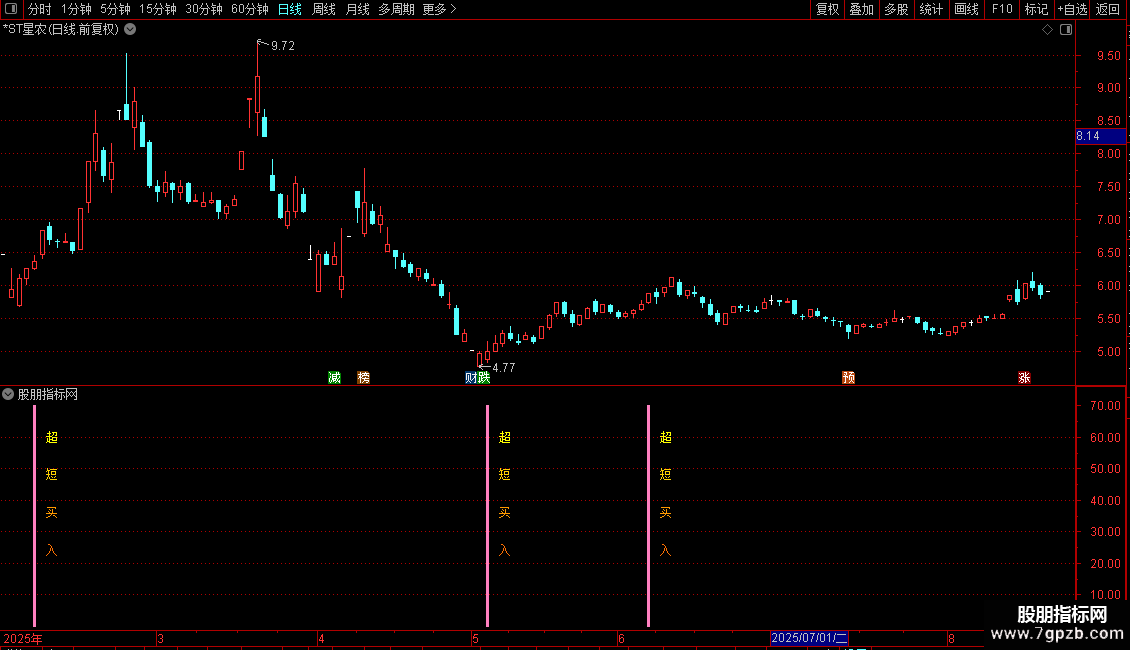The height and width of the screenshot is (650, 1130).
Task: Open 多周期 multi-period view
Action: pyautogui.click(x=396, y=9)
